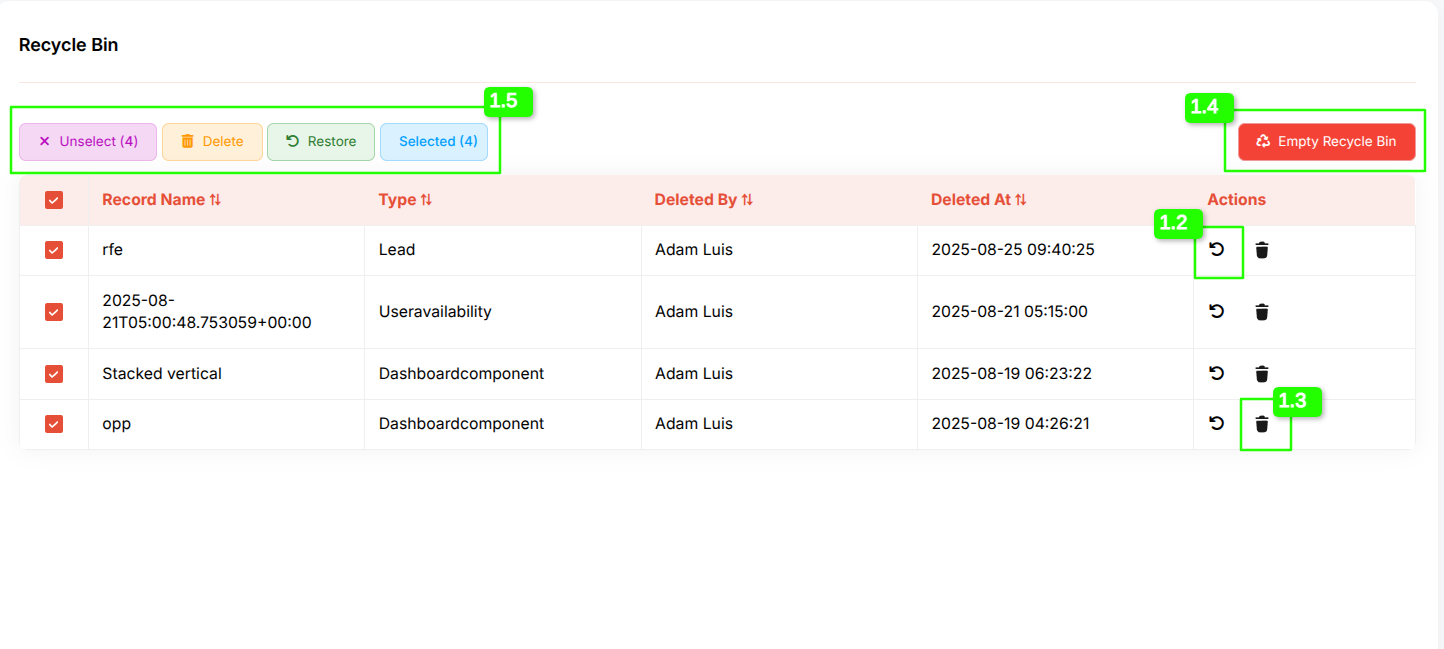Restore the Stacked vertical record
The image size is (1444, 649).
(x=1216, y=373)
